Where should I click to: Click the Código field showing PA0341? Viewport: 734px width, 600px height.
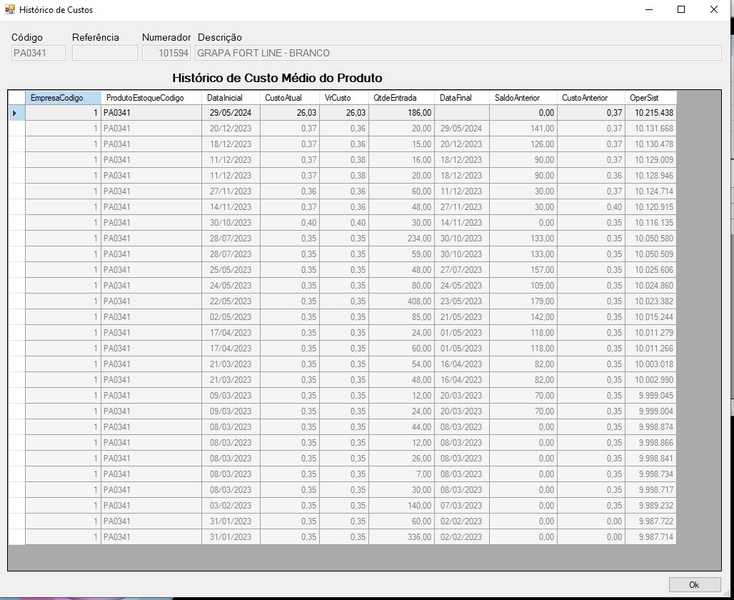(x=38, y=53)
